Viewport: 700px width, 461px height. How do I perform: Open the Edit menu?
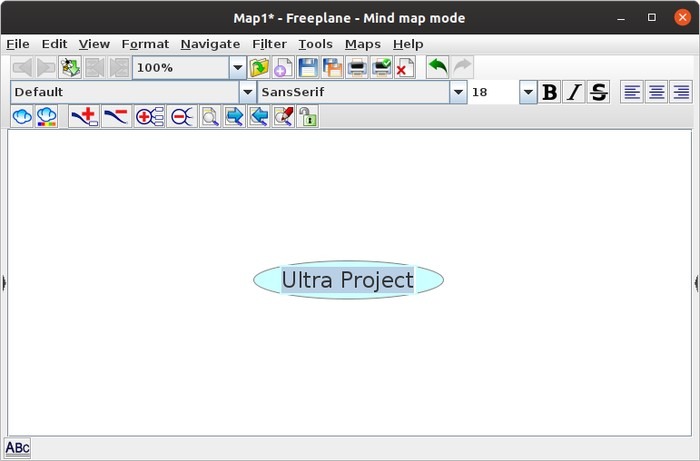click(54, 44)
